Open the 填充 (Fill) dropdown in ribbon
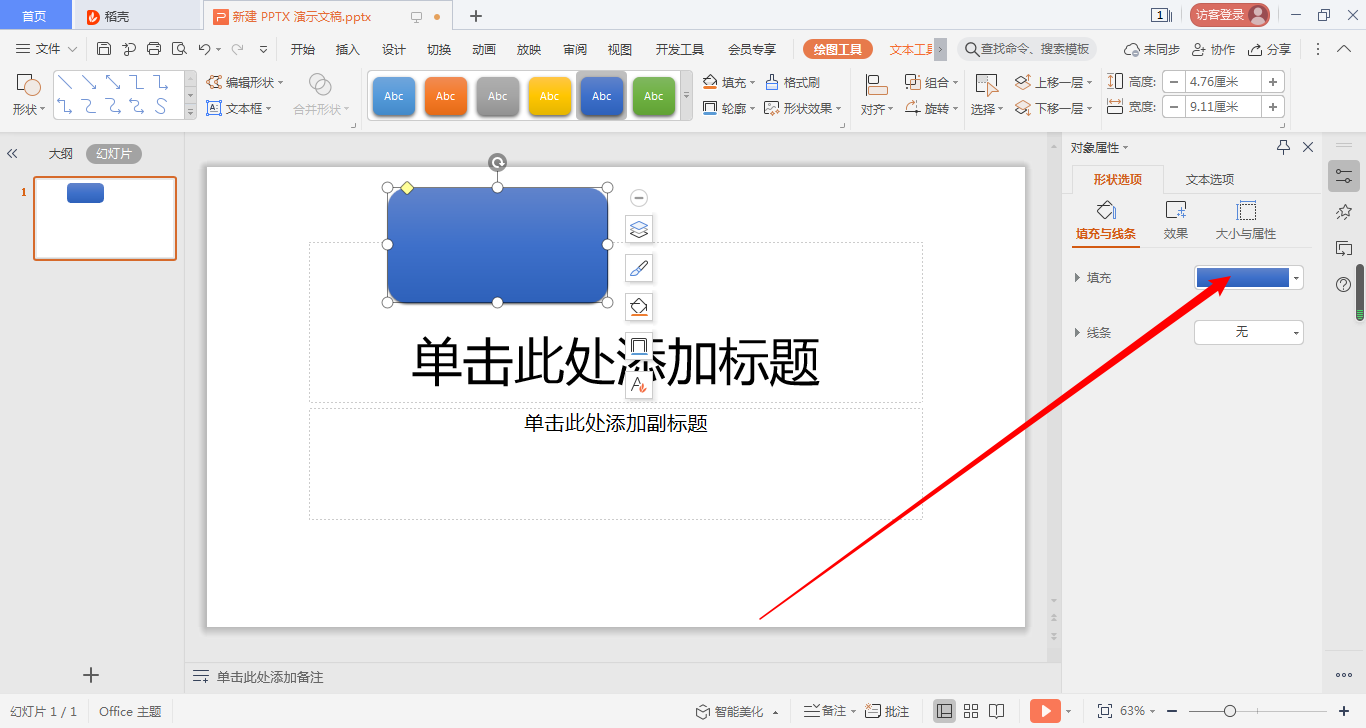 click(728, 83)
